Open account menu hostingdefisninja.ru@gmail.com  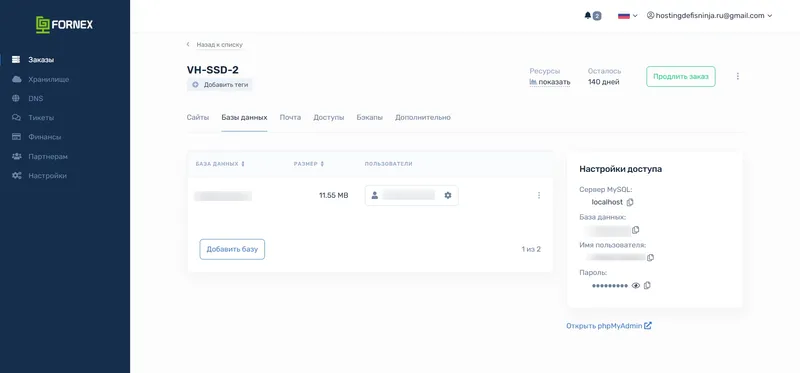click(x=709, y=16)
